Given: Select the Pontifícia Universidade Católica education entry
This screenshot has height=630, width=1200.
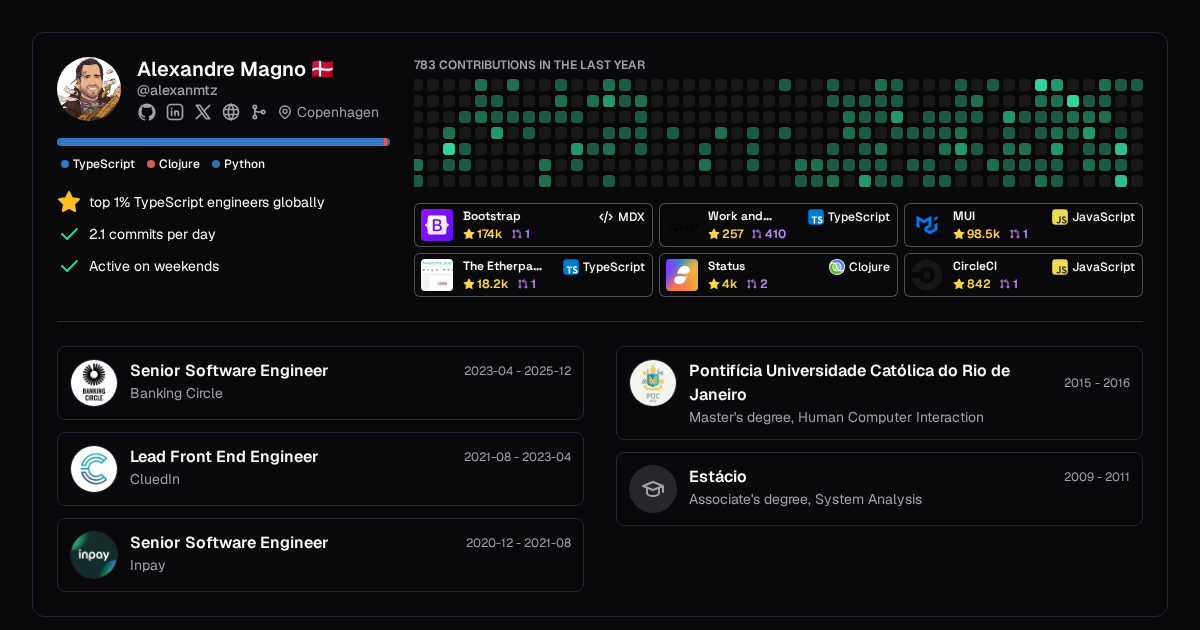Looking at the screenshot, I should [x=879, y=393].
